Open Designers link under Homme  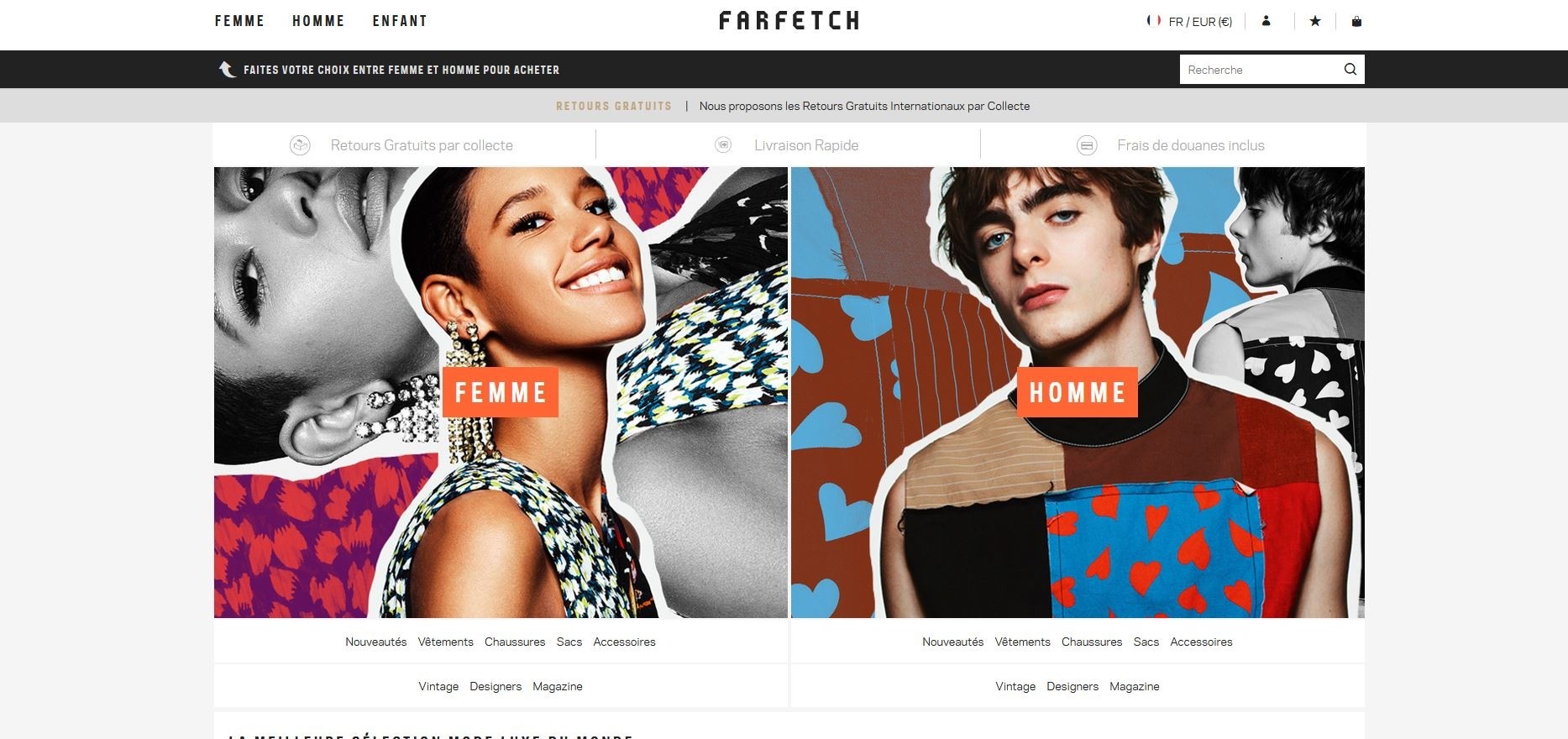click(x=1072, y=686)
